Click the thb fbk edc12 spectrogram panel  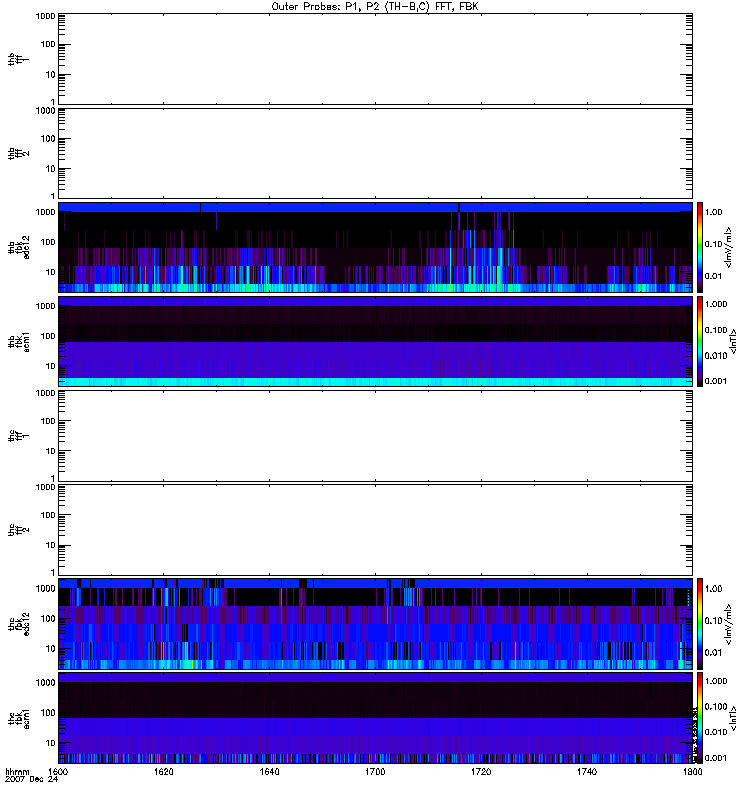pyautogui.click(x=375, y=247)
